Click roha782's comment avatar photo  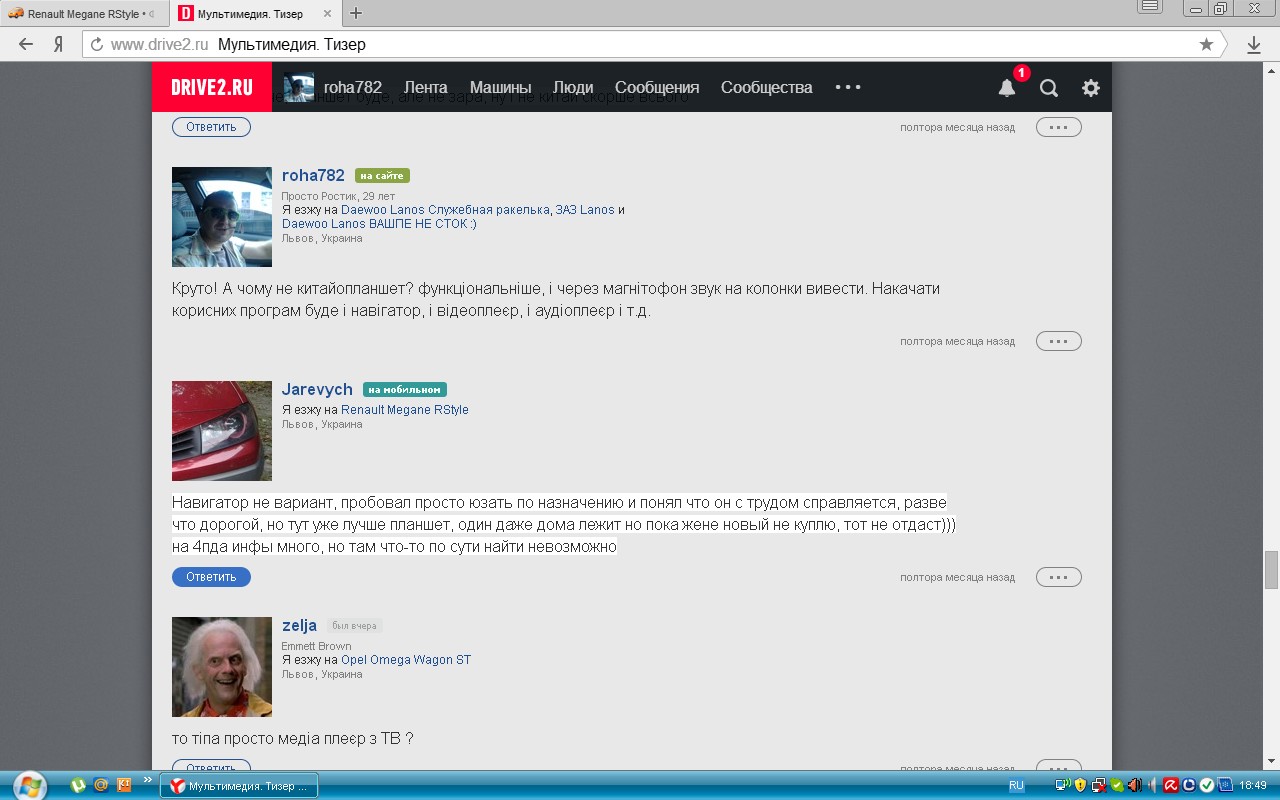coord(222,217)
